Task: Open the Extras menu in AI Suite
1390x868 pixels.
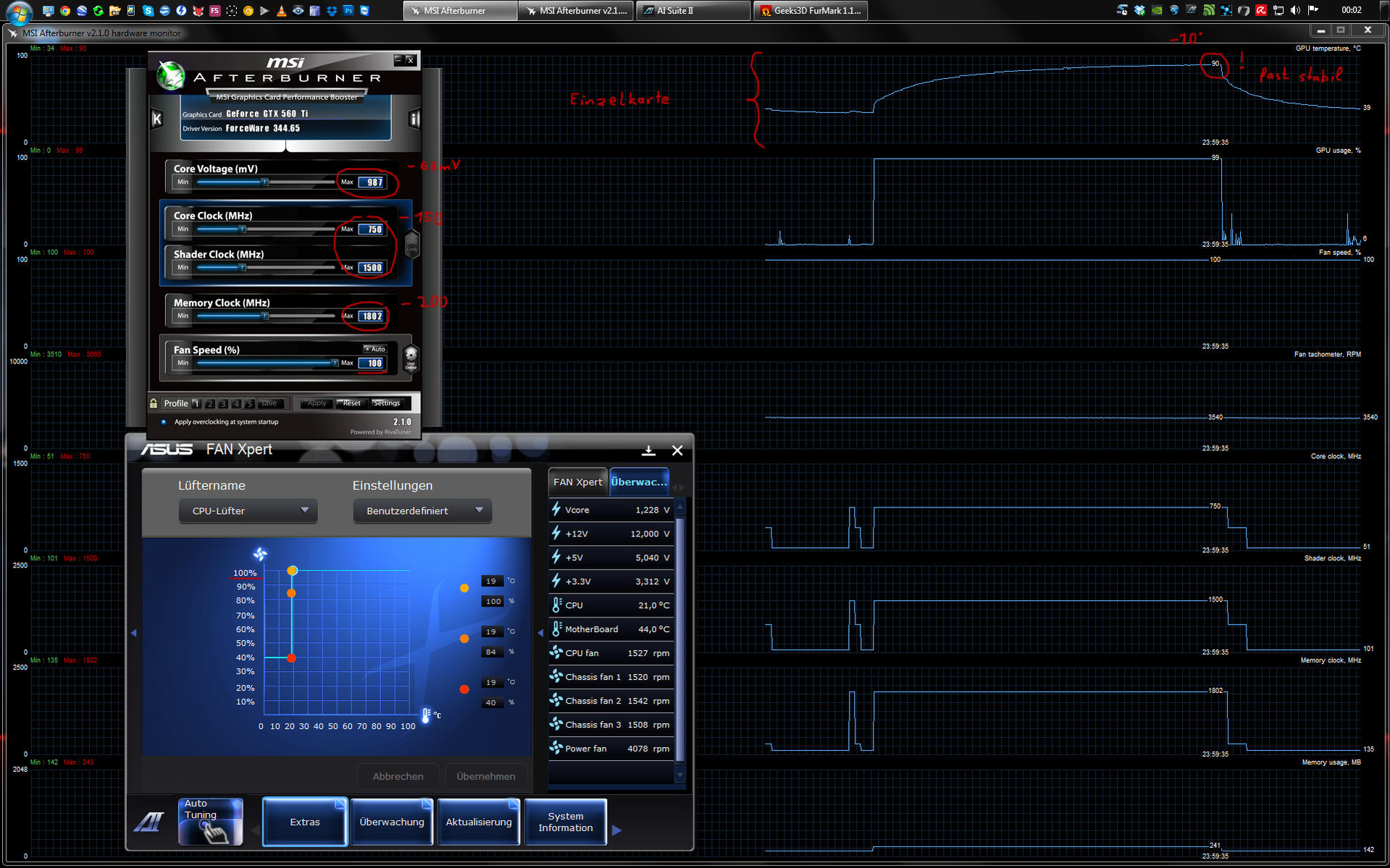Action: click(305, 822)
